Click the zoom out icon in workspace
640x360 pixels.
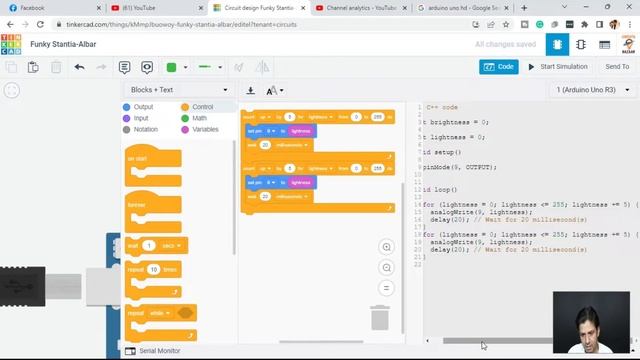[x=386, y=268]
